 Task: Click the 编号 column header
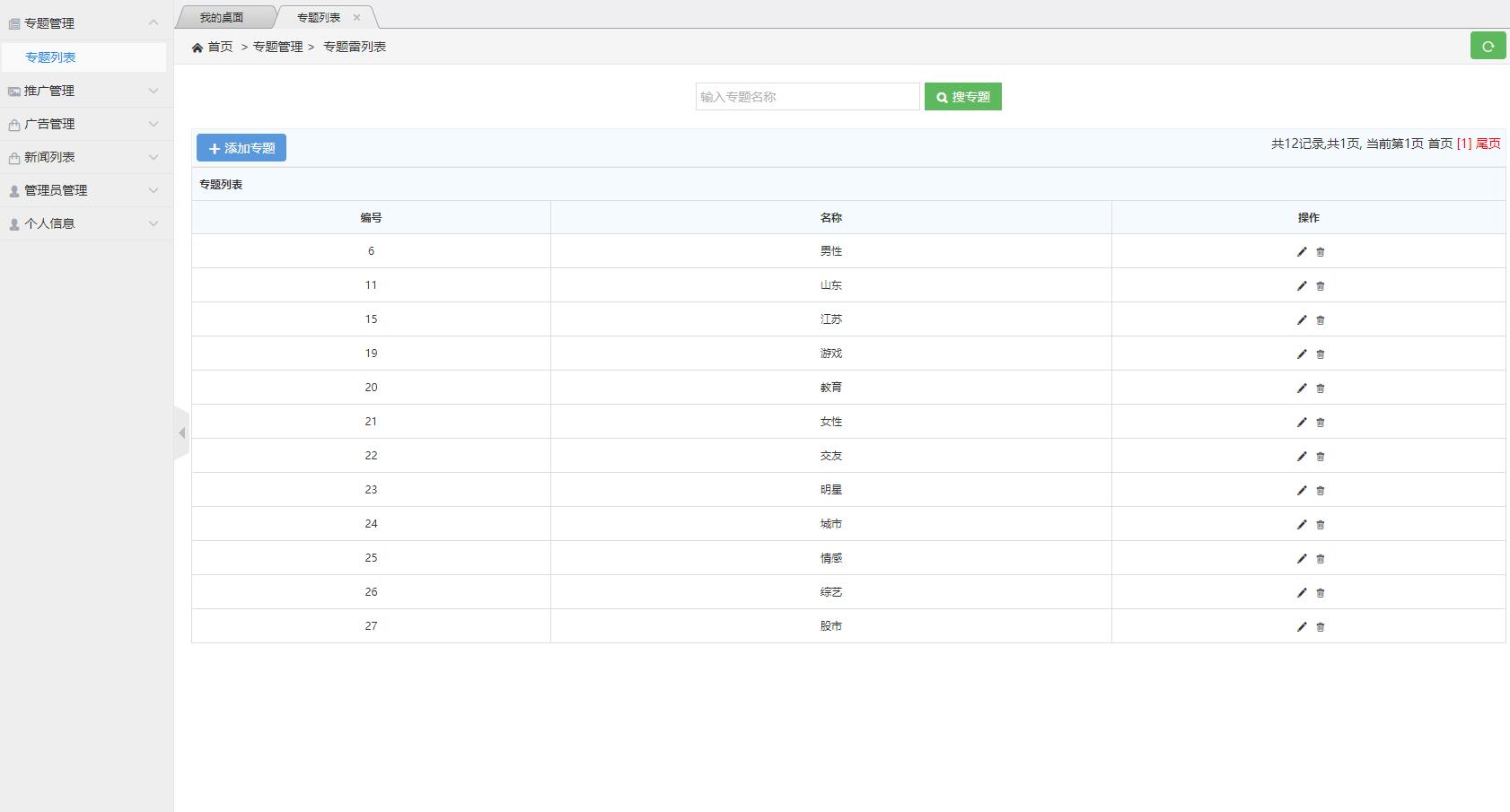[x=371, y=218]
